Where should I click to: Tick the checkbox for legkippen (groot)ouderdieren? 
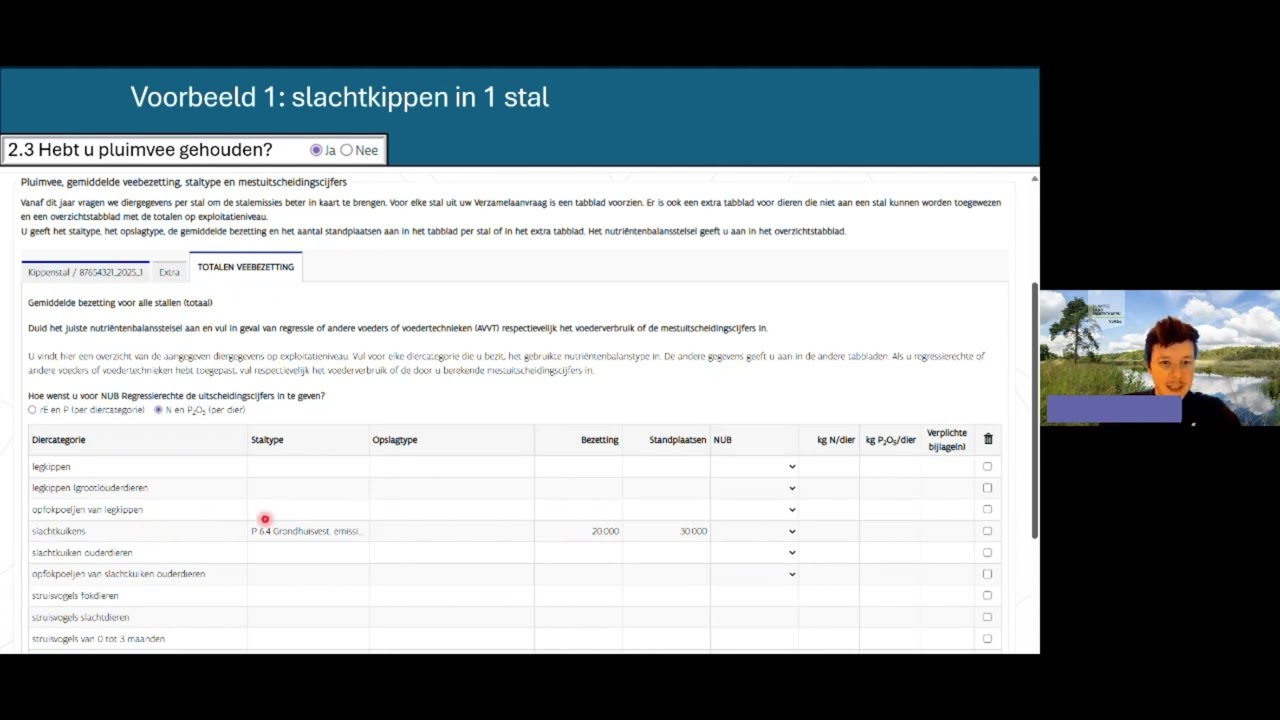point(987,488)
